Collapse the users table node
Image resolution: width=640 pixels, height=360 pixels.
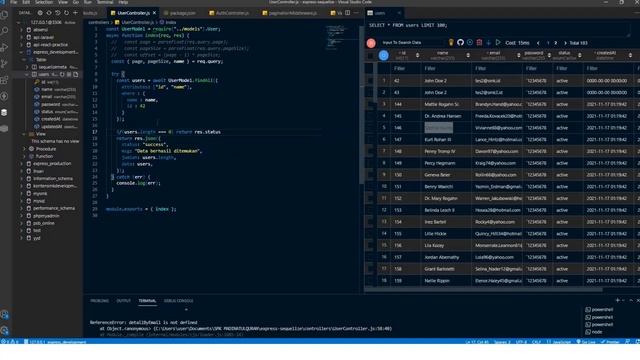click(27, 75)
